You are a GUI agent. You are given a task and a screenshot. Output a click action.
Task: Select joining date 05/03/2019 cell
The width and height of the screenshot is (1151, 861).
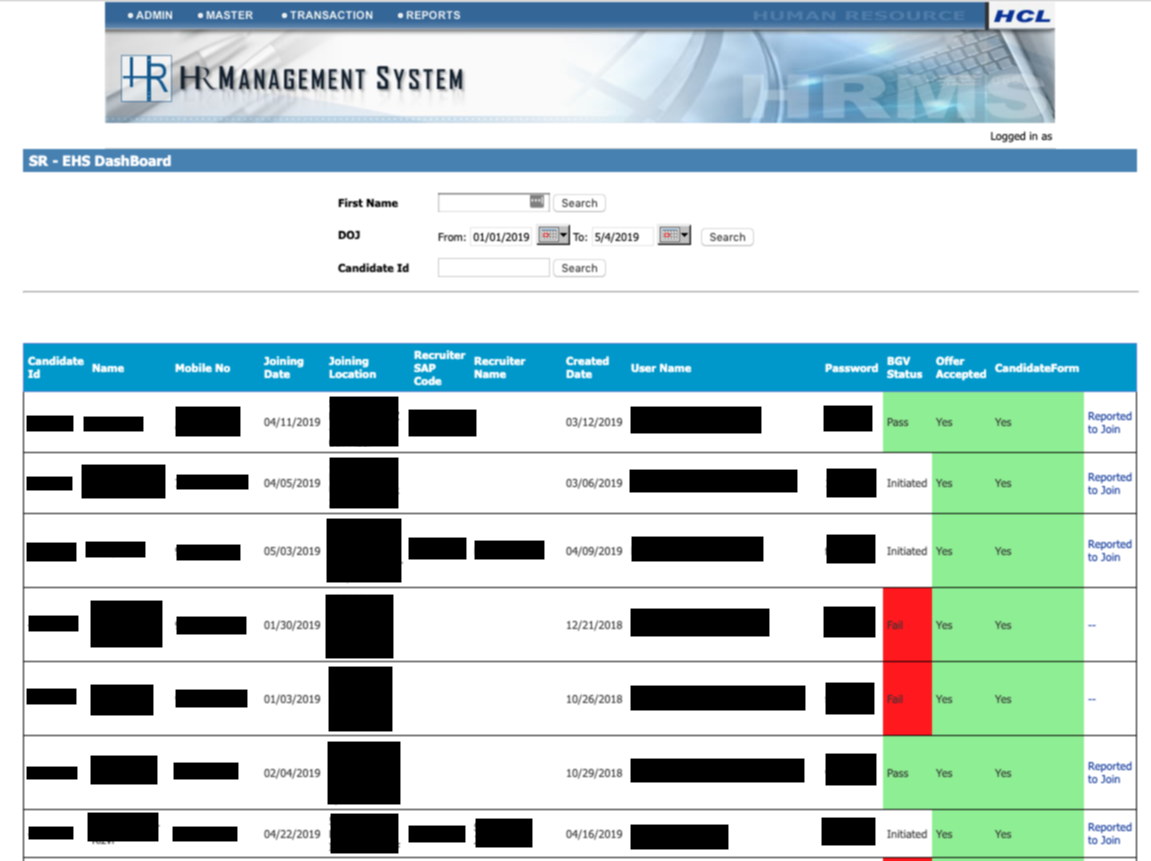(292, 551)
